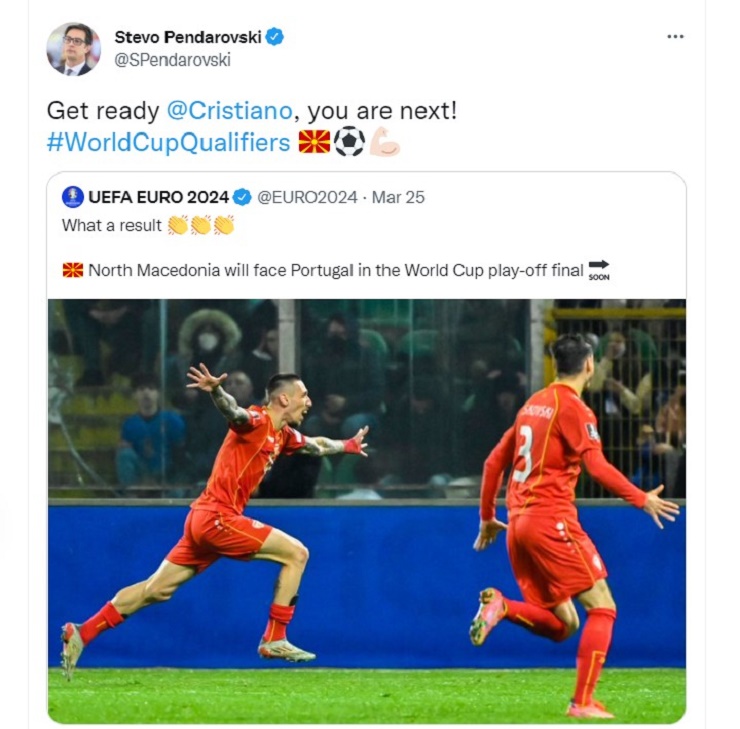Click the @EURO2024 handle in the quoted tweet
Viewport: 740px width, 729px height.
coord(307,197)
